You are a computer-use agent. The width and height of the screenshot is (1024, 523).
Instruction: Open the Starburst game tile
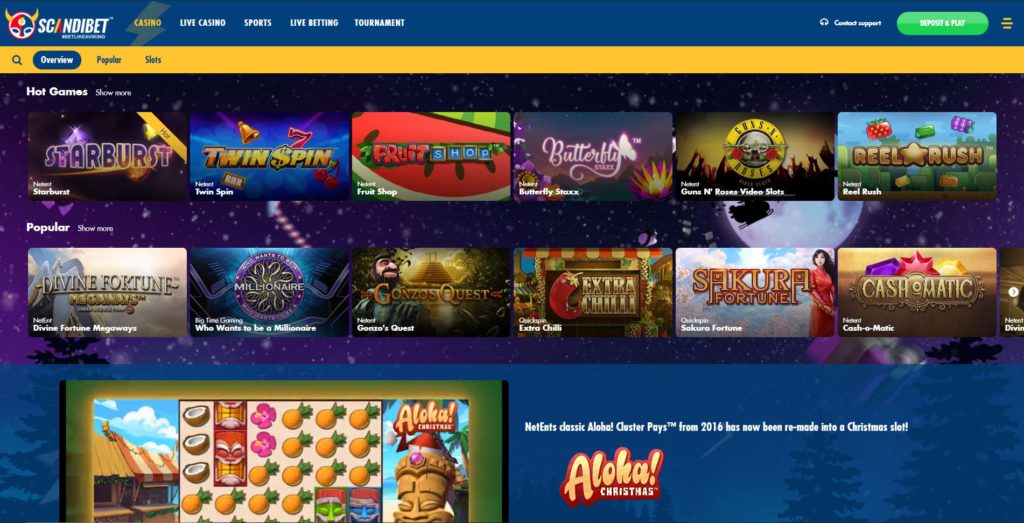(107, 156)
